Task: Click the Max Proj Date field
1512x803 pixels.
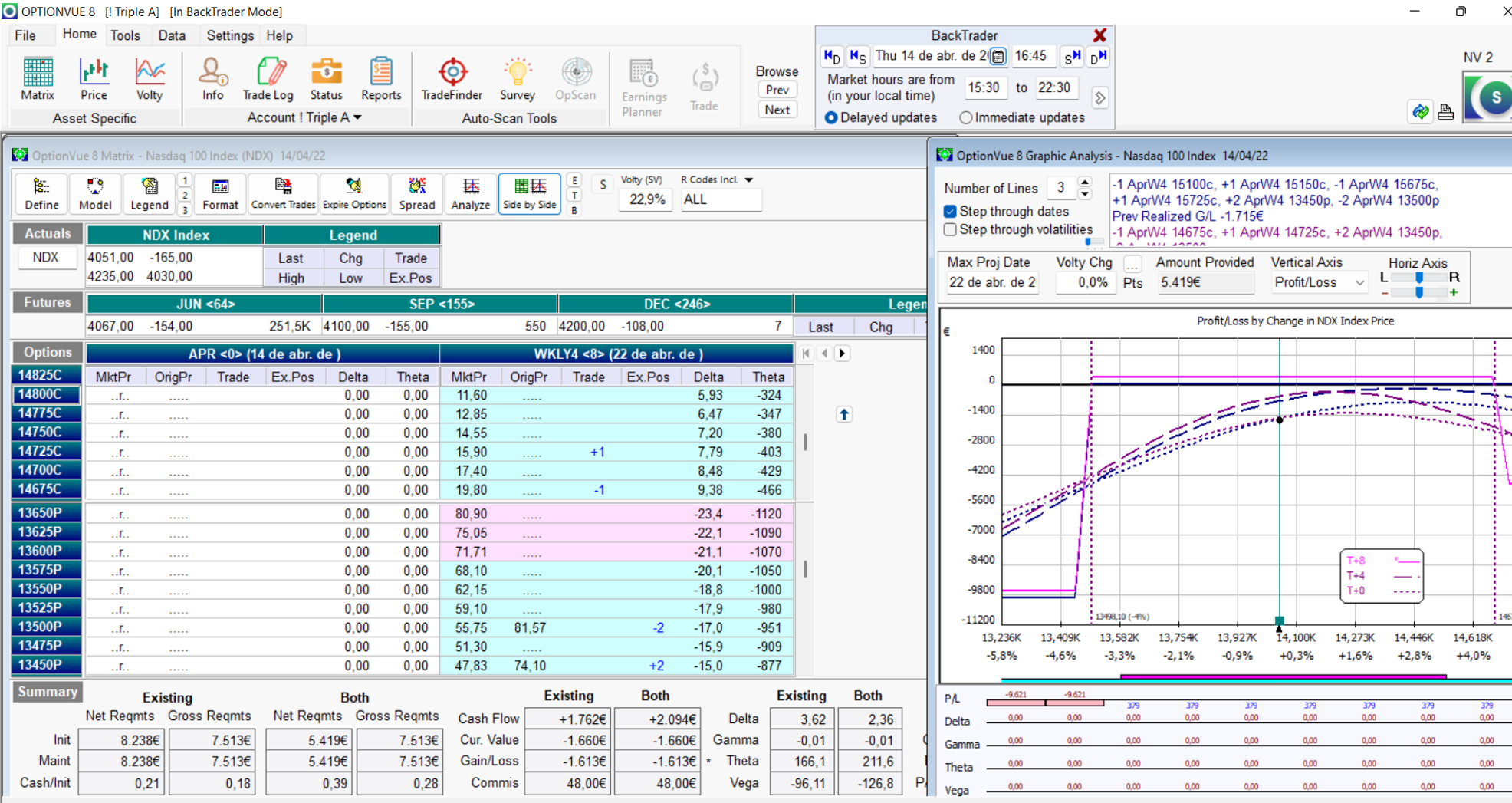Action: (992, 282)
